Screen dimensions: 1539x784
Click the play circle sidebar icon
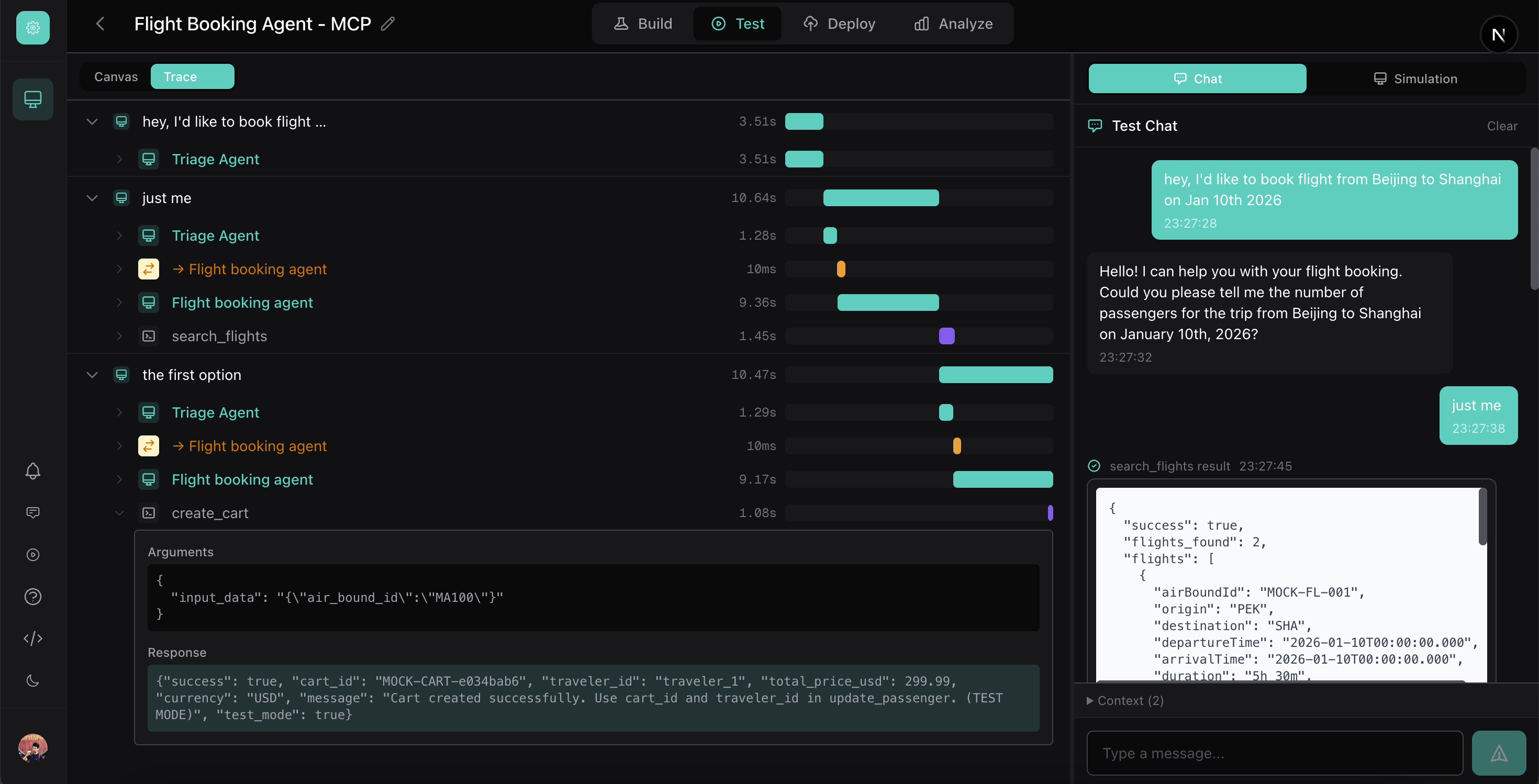click(x=33, y=555)
